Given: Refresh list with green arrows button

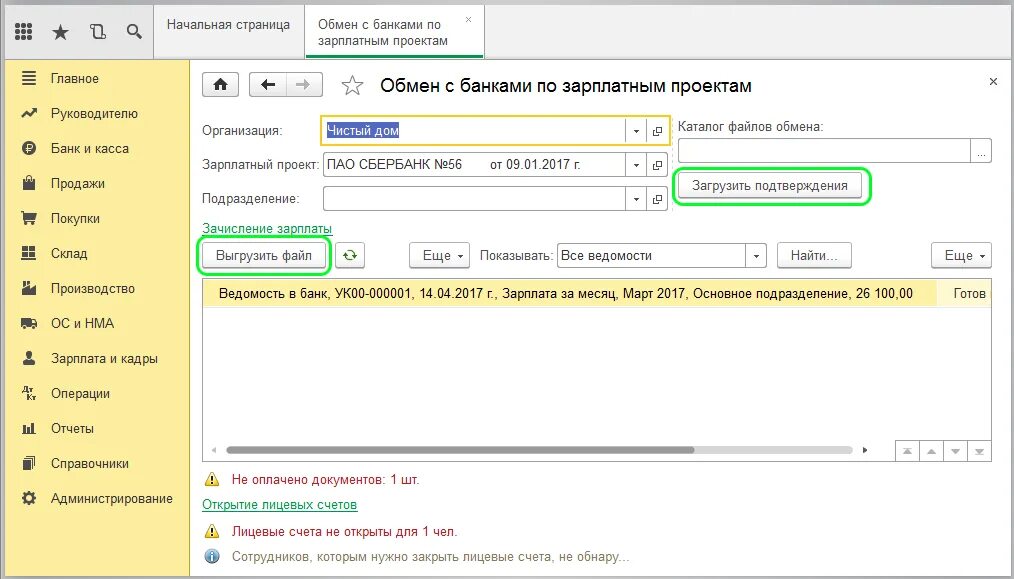Looking at the screenshot, I should coord(350,256).
